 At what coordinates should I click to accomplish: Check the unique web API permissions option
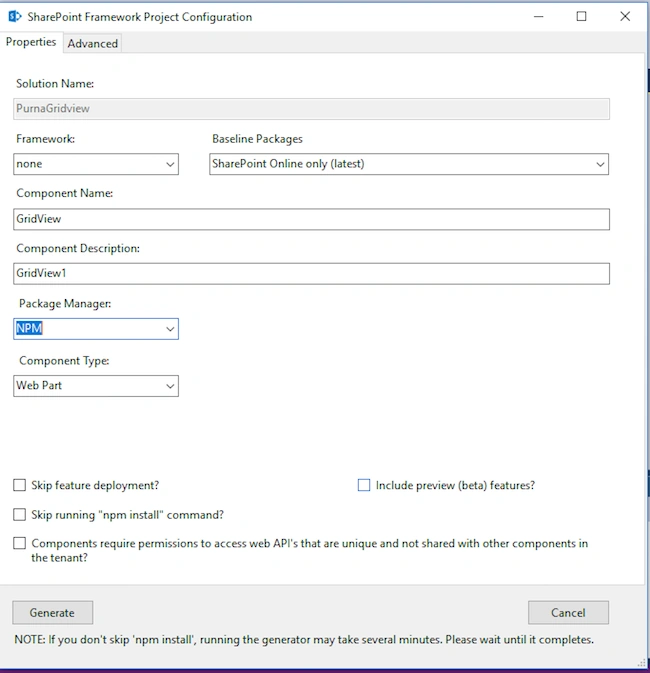[x=19, y=543]
